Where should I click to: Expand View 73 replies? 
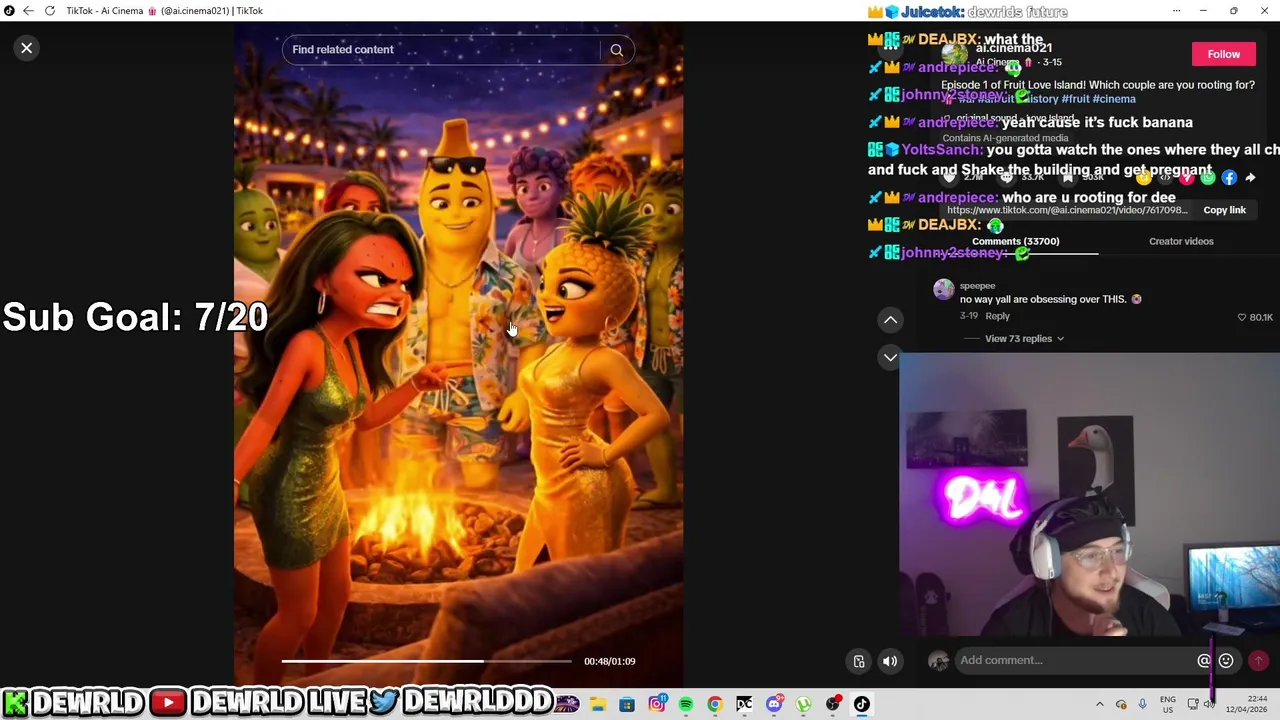[1024, 339]
